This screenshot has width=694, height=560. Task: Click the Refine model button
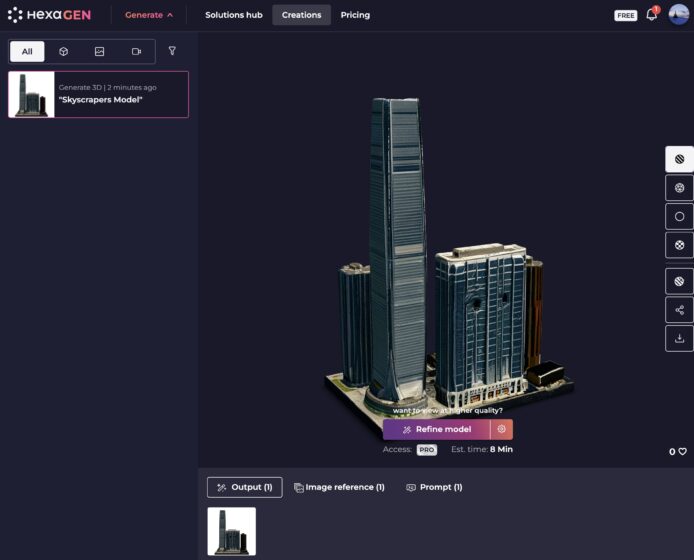click(437, 429)
